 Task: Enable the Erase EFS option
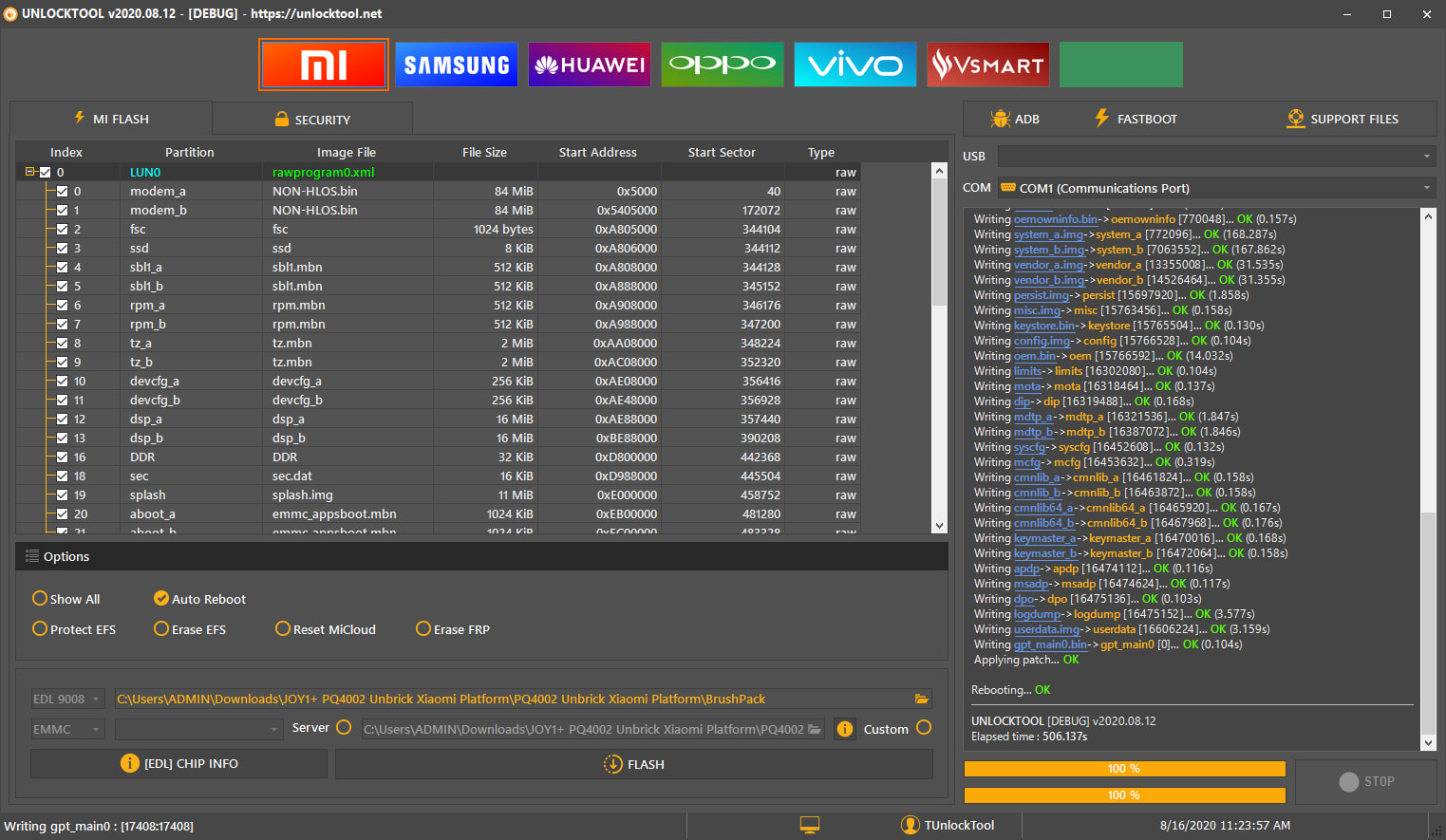point(161,628)
